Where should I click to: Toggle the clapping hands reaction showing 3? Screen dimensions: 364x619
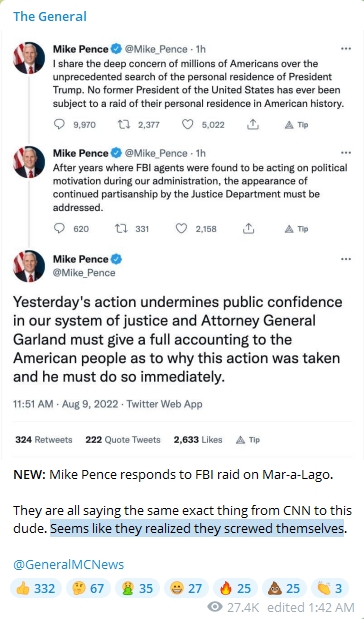click(330, 589)
